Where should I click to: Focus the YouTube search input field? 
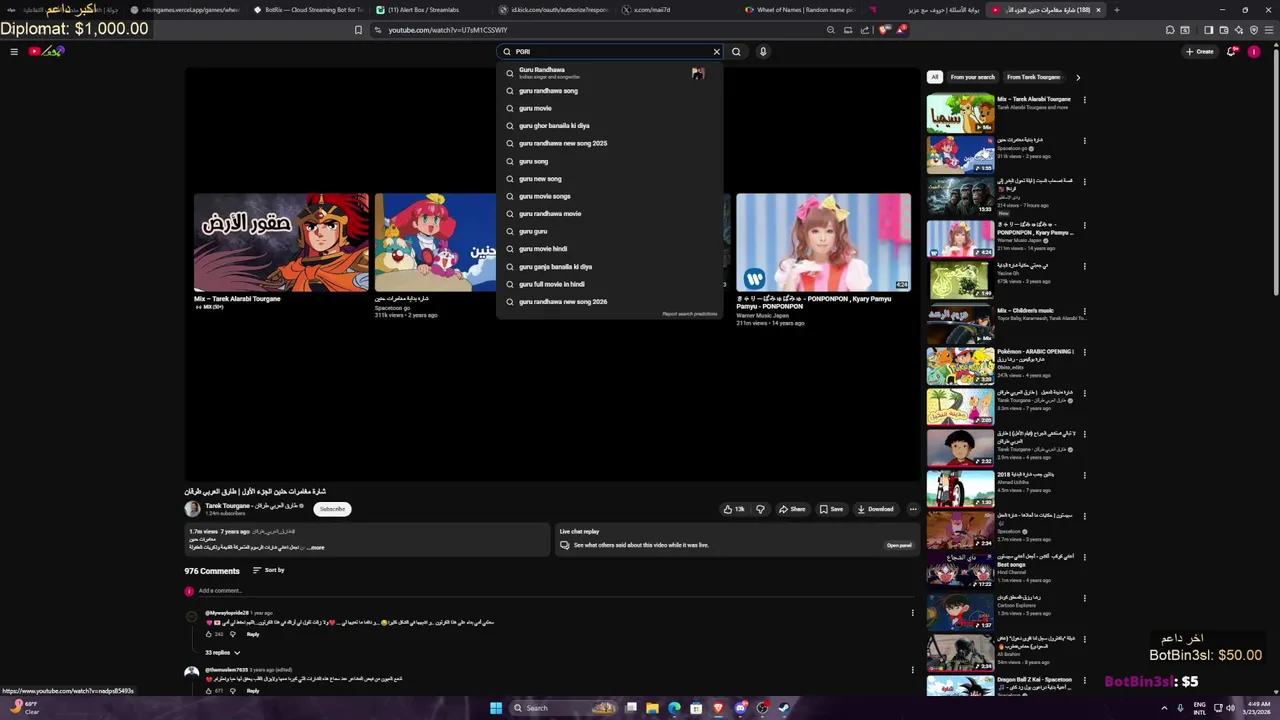coord(610,52)
